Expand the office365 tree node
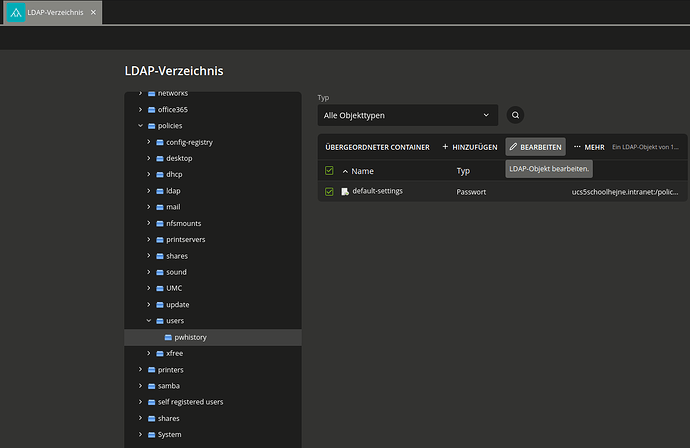The height and width of the screenshot is (448, 690). point(140,110)
